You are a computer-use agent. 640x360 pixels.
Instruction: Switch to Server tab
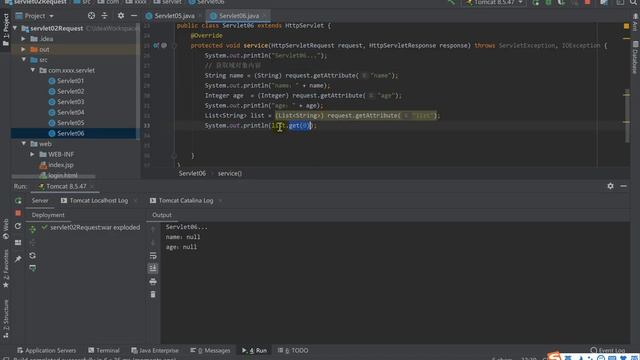tap(40, 200)
